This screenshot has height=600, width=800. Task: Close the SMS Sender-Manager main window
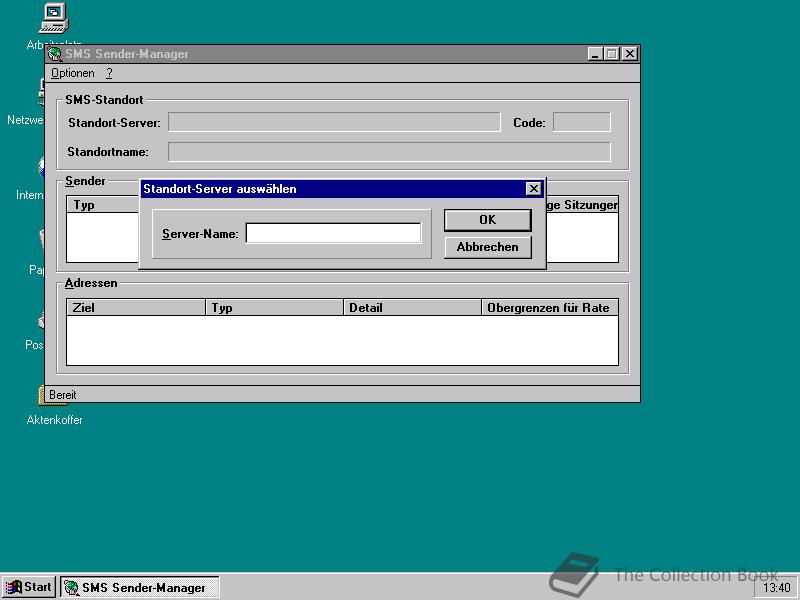click(630, 54)
